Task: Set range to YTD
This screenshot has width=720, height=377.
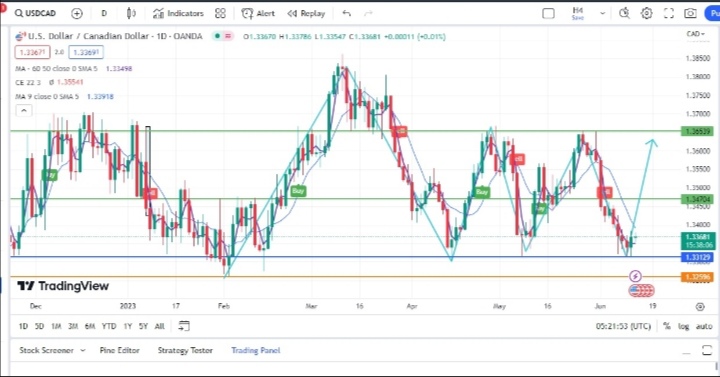Action: tap(109, 326)
